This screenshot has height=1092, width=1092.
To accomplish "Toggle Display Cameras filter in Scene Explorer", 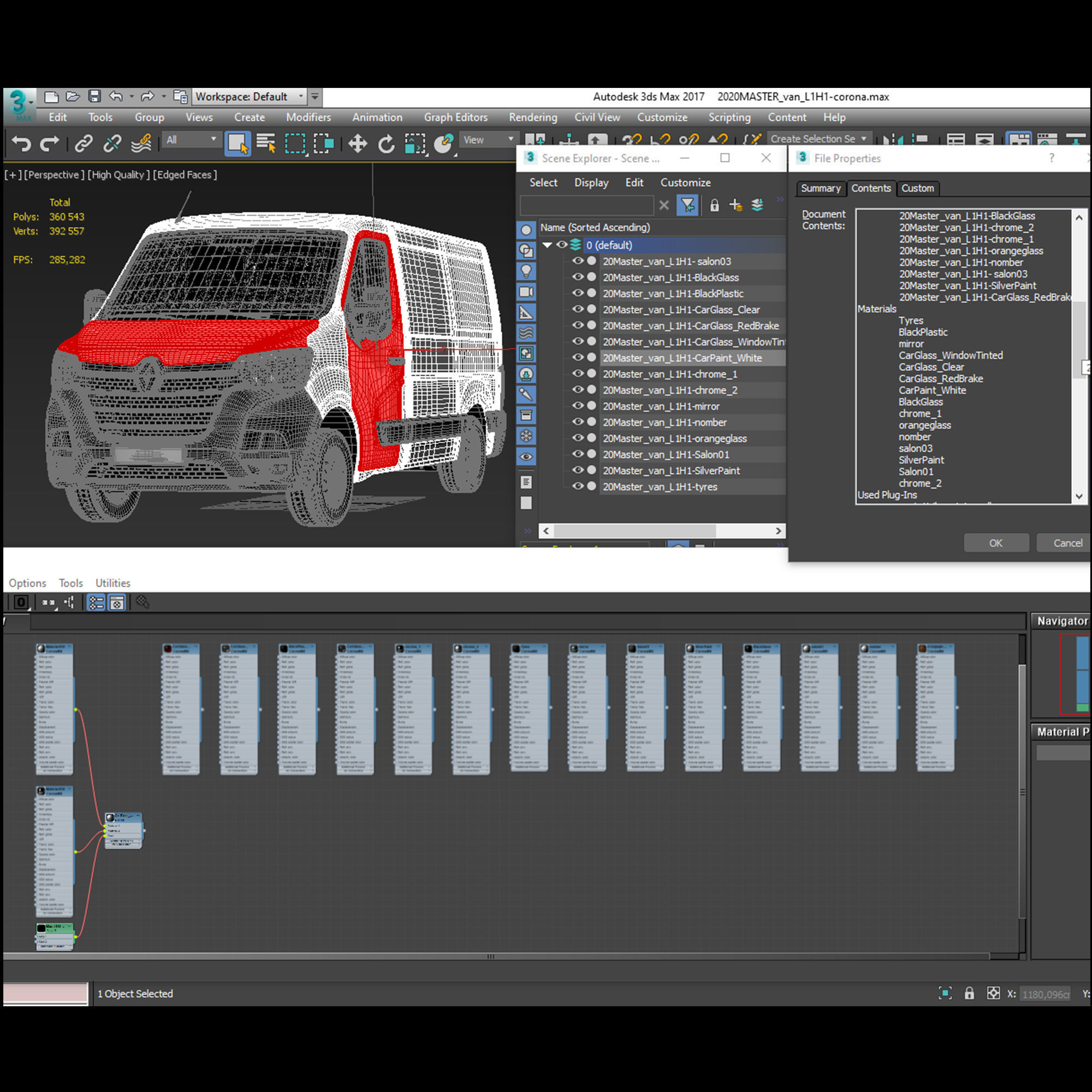I will pyautogui.click(x=526, y=292).
